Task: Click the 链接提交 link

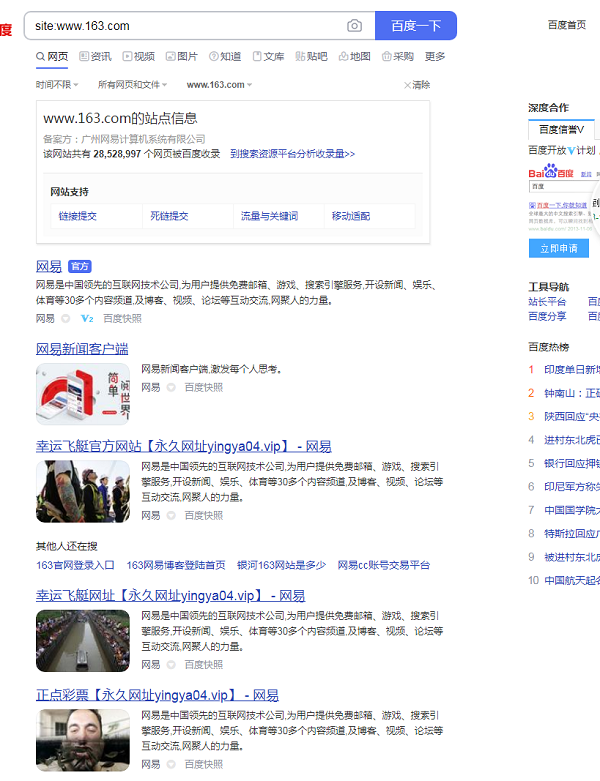Action: click(x=78, y=216)
